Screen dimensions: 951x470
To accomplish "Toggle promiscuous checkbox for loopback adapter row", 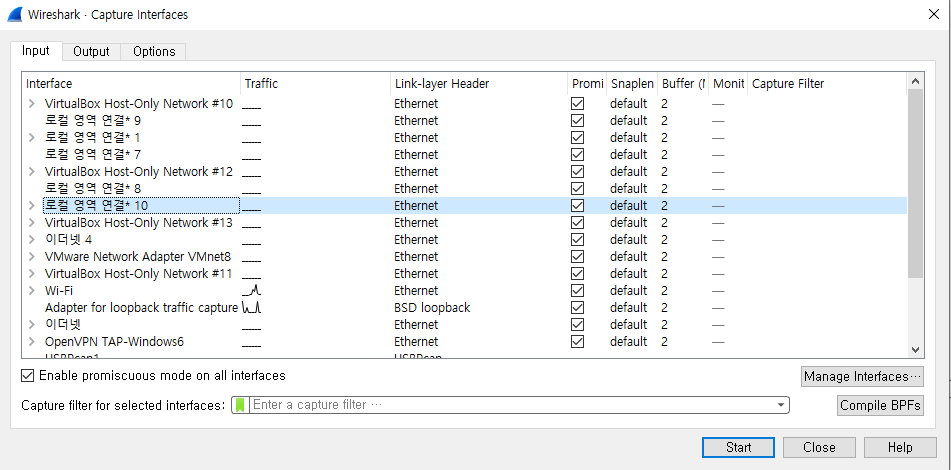I will pyautogui.click(x=577, y=307).
